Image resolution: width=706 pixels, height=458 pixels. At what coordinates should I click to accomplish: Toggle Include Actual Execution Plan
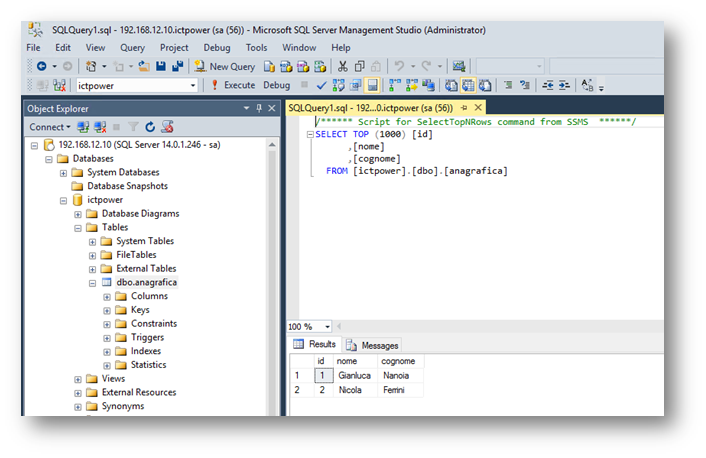pyautogui.click(x=395, y=85)
